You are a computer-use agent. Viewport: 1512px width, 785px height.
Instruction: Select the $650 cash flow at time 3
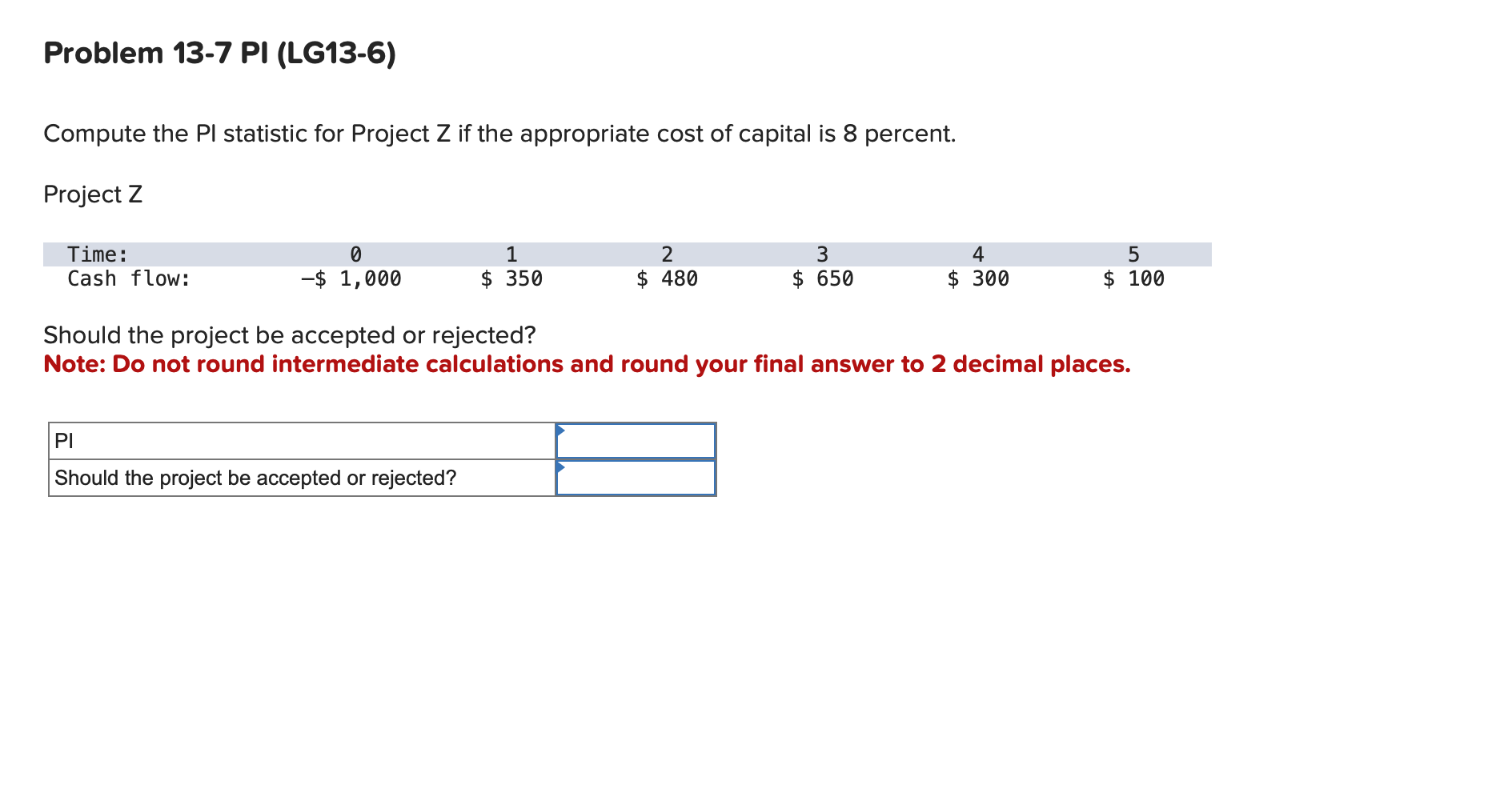tap(823, 278)
